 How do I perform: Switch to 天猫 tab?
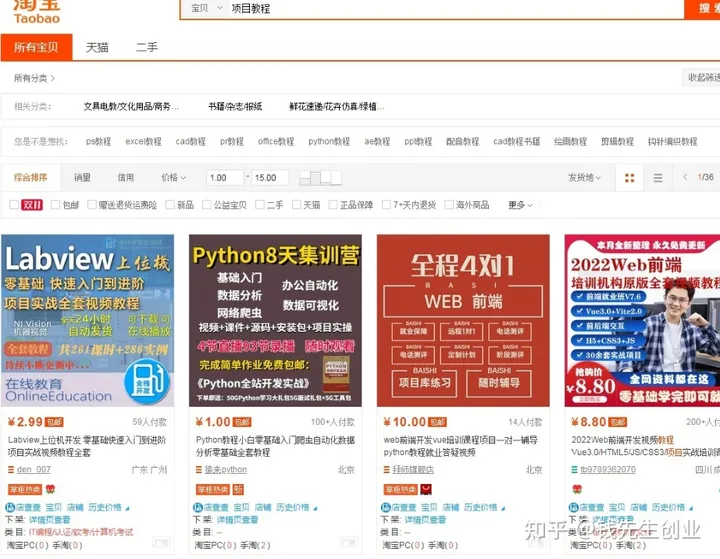coord(97,47)
